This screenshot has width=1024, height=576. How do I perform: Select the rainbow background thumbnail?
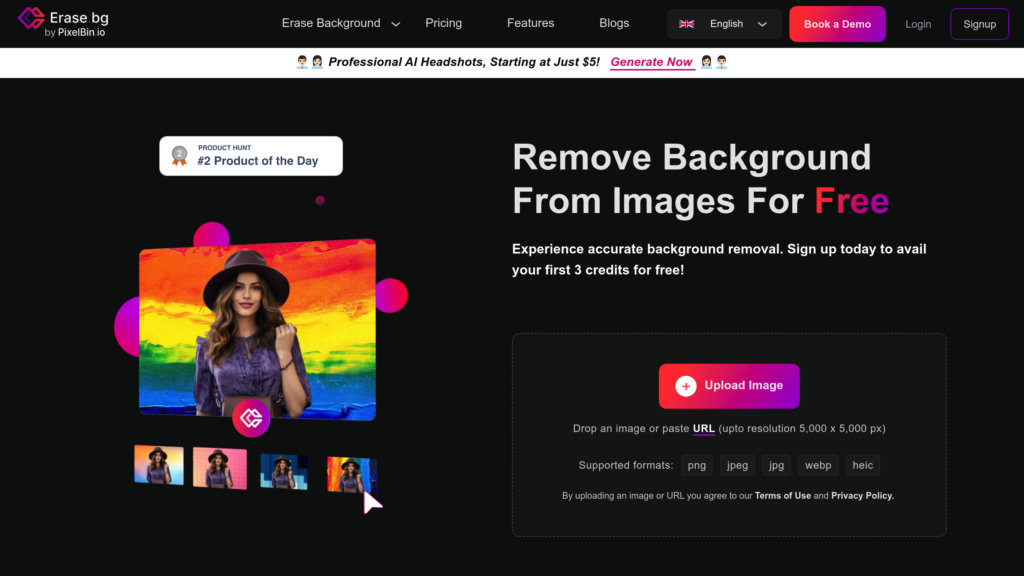349,474
